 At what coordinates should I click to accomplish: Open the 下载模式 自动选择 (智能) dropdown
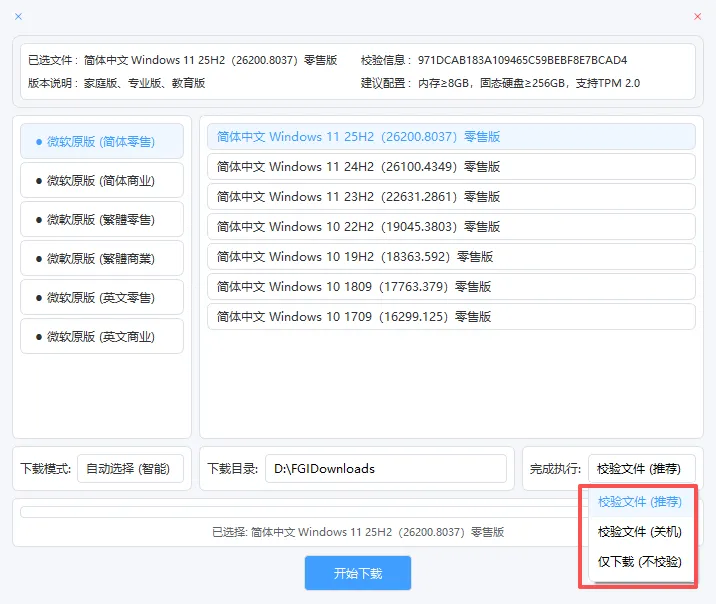pos(131,468)
